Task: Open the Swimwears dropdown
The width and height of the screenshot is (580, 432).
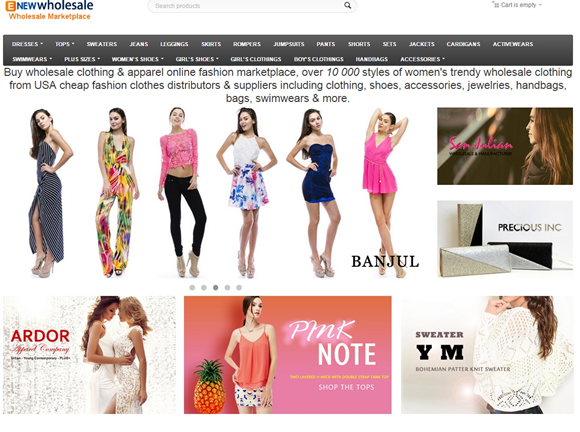Action: (32, 59)
